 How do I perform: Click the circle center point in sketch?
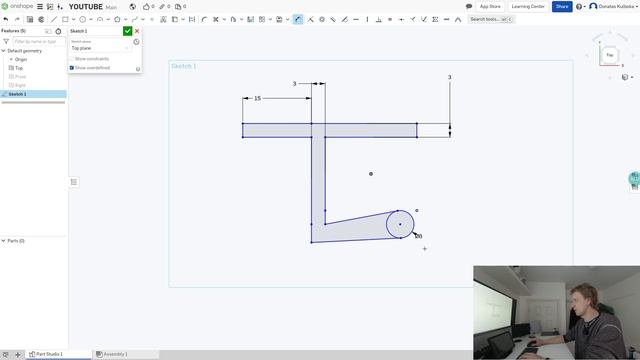[x=400, y=224]
